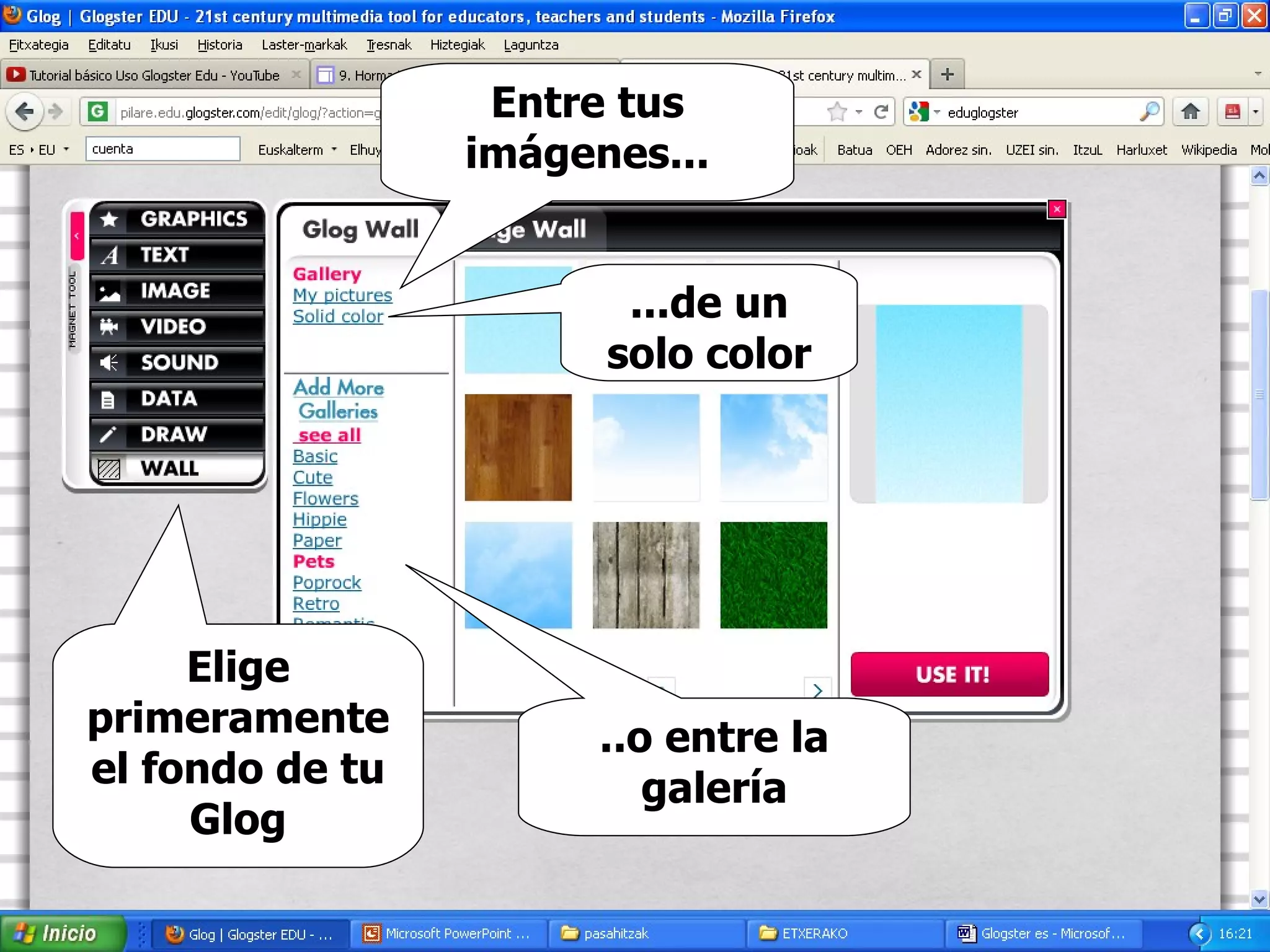Pick the green grass wall thumbnail
Screen dimensions: 1270x952
click(773, 575)
